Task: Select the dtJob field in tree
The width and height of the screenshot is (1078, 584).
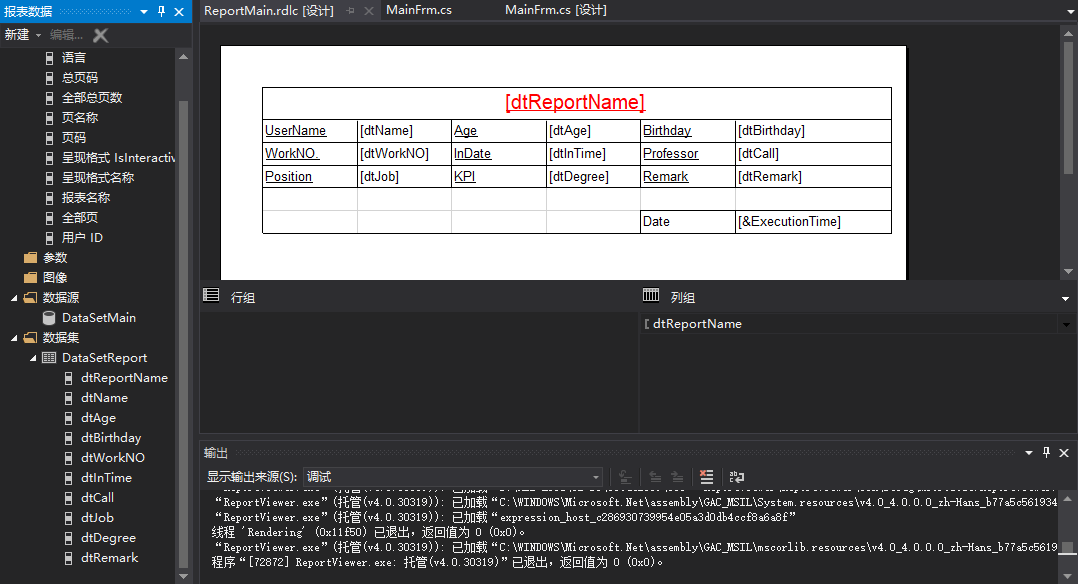Action: point(97,517)
